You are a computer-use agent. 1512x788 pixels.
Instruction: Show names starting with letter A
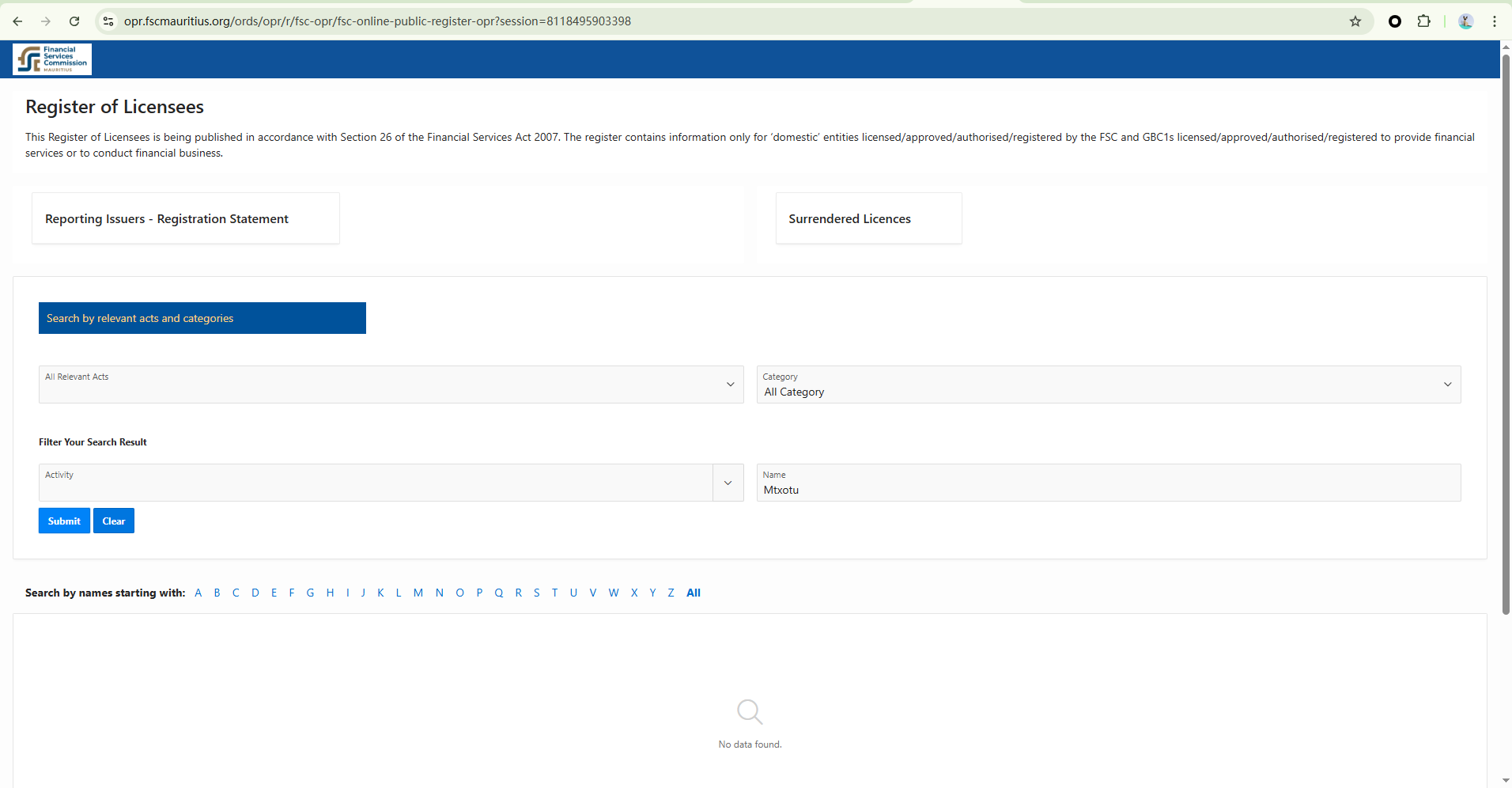pos(198,593)
